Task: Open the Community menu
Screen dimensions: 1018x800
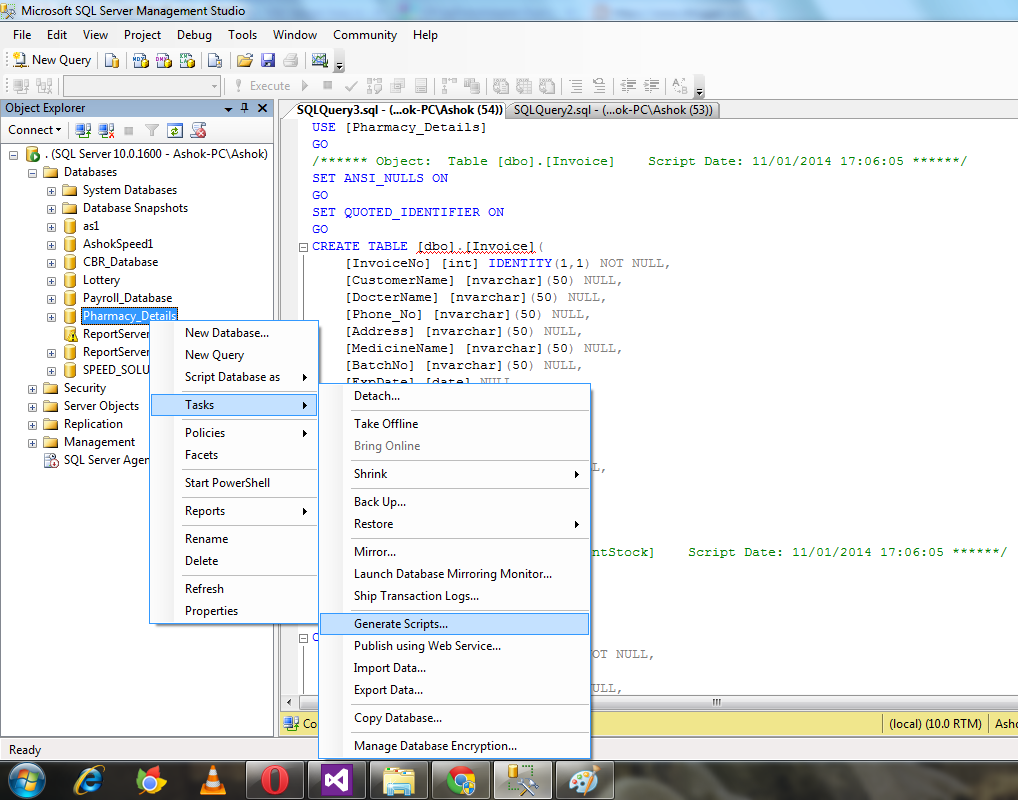Action: 365,35
